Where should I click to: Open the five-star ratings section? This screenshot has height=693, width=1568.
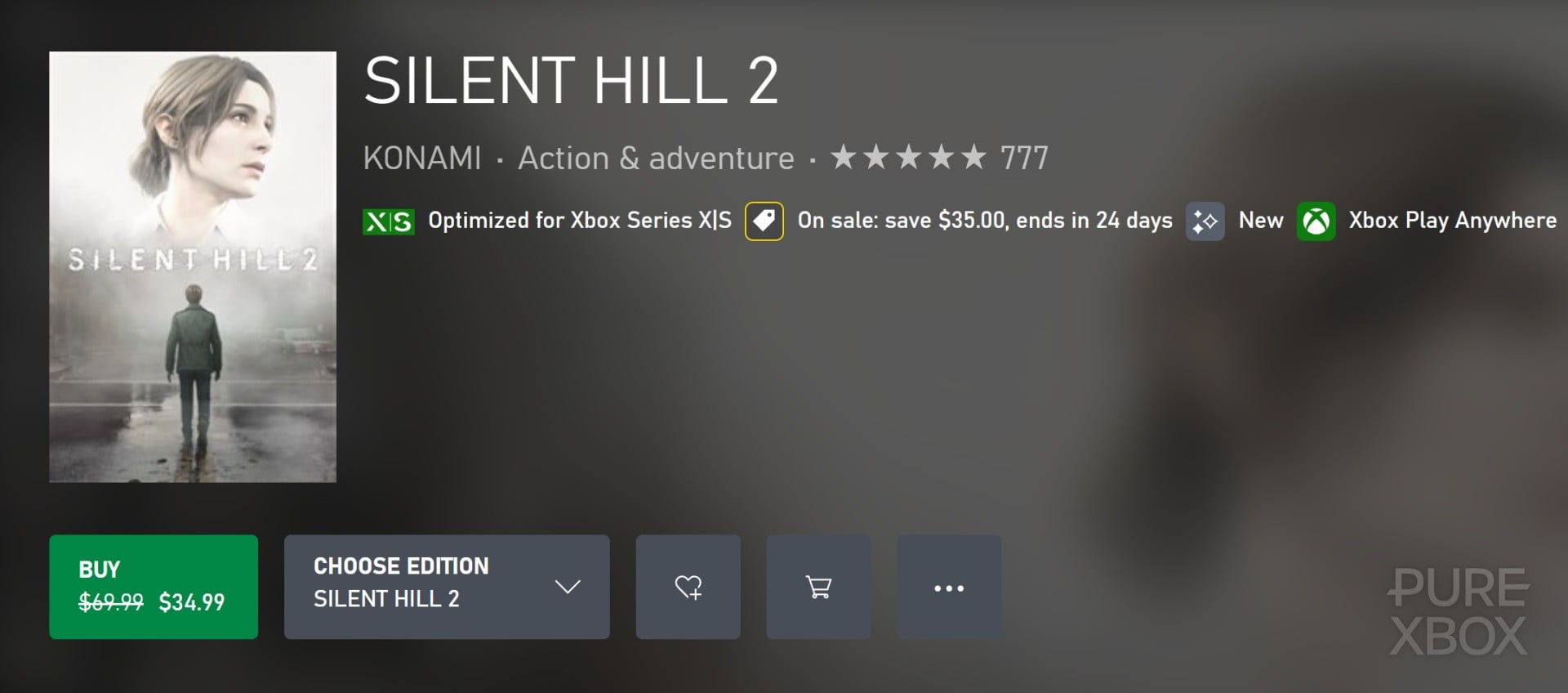click(x=908, y=157)
